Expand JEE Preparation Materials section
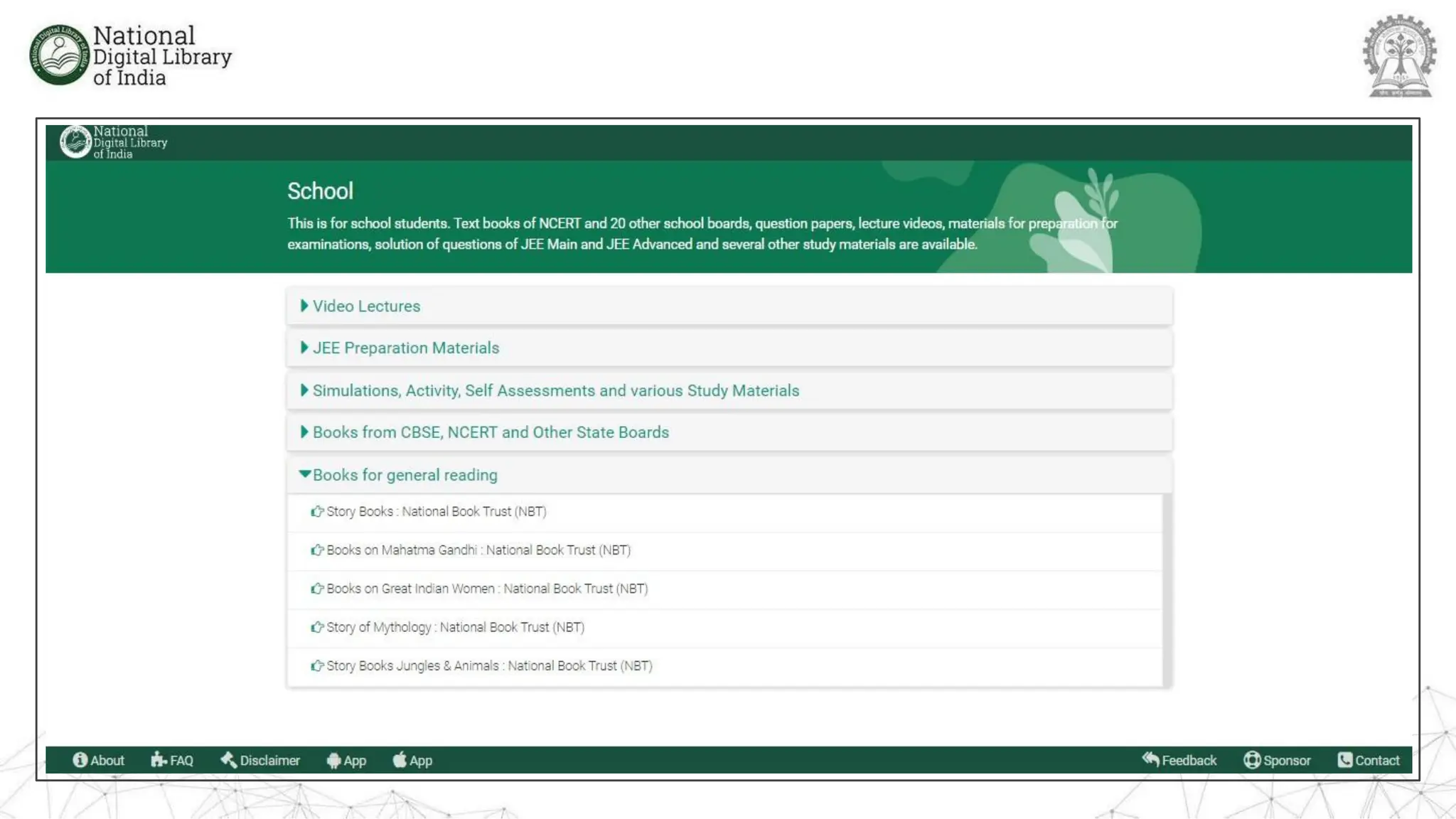1456x819 pixels. coord(405,348)
